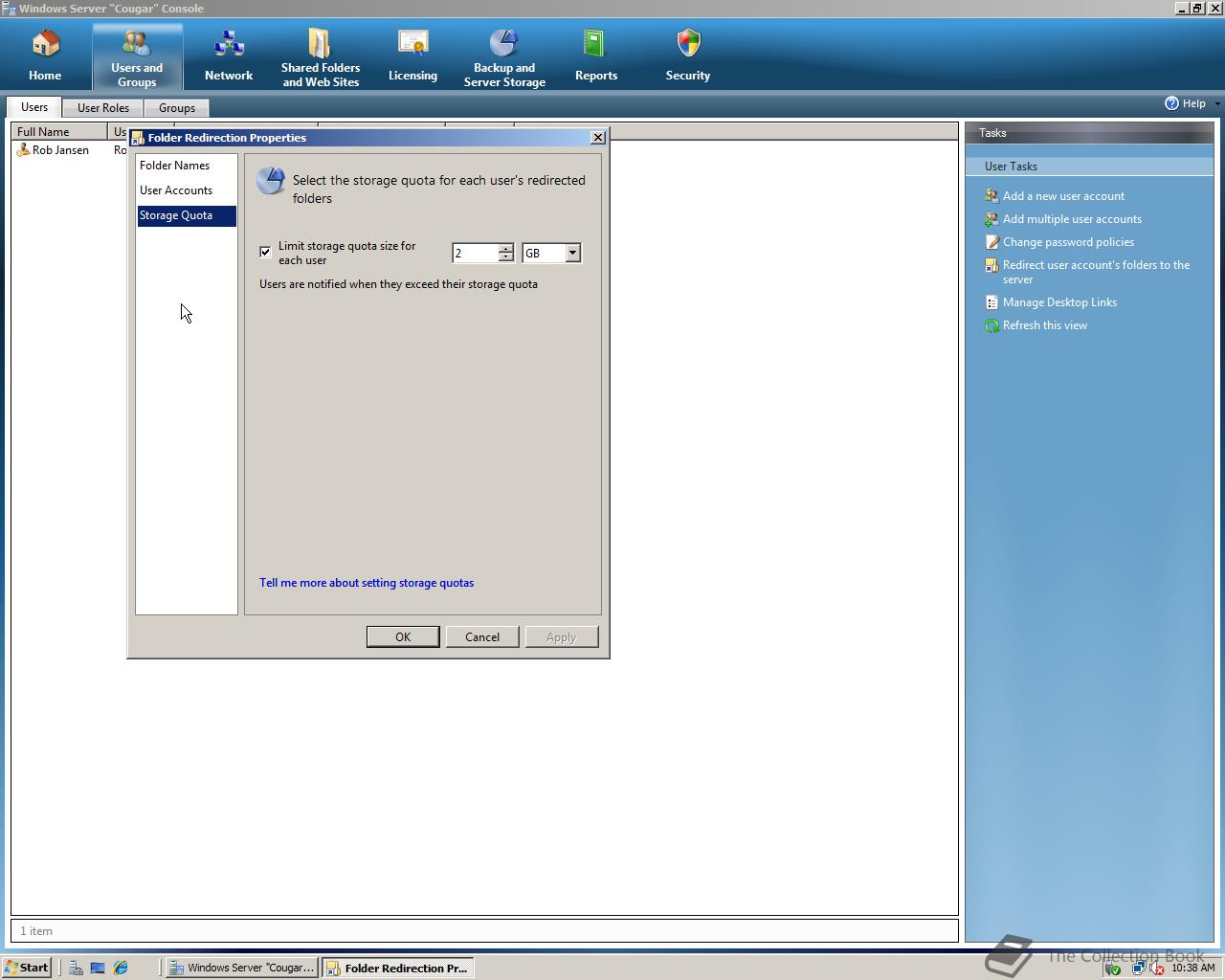This screenshot has height=980, width=1225.
Task: Select User Accounts in the dialog list
Action: 187,190
